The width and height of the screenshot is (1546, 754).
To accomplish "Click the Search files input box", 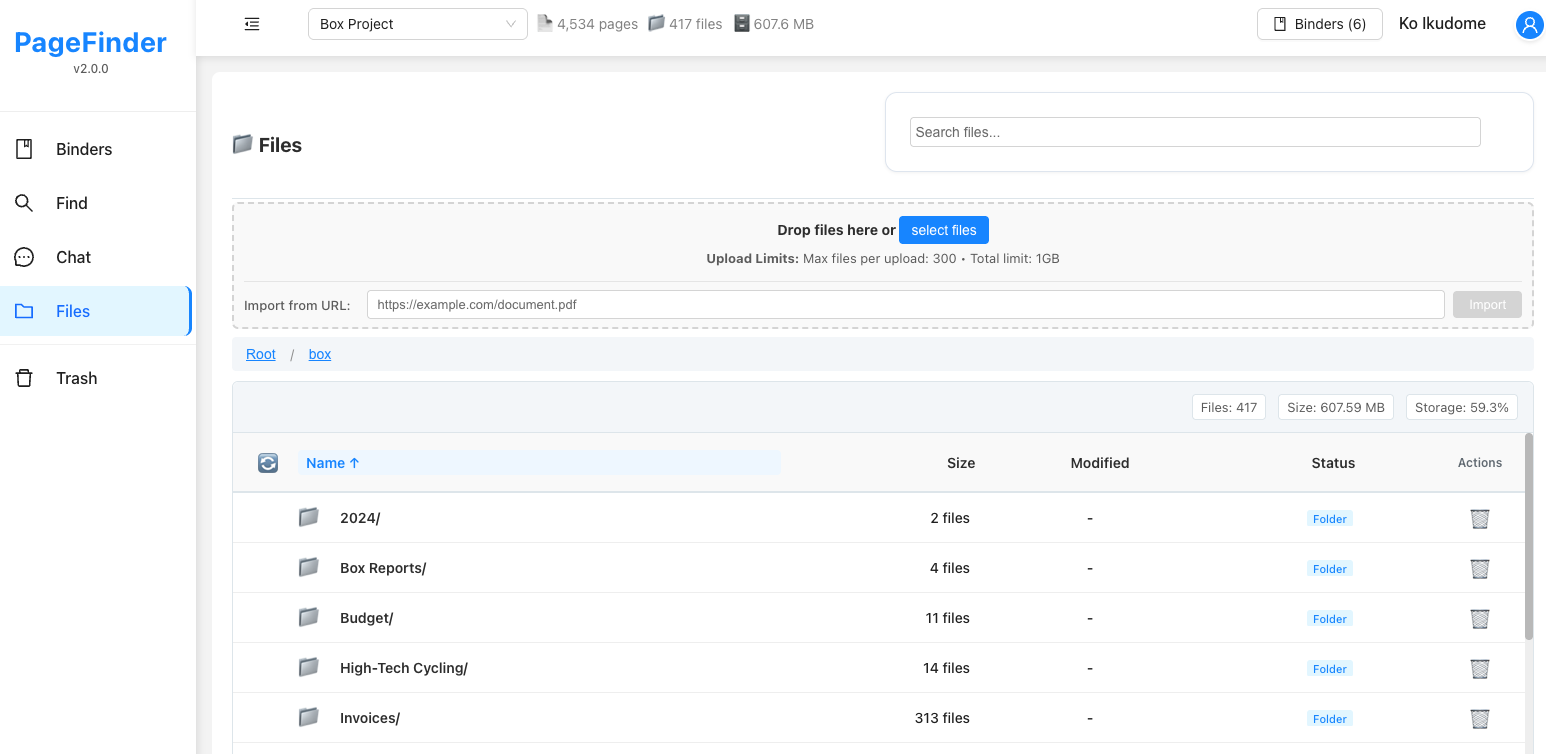I will 1195,131.
